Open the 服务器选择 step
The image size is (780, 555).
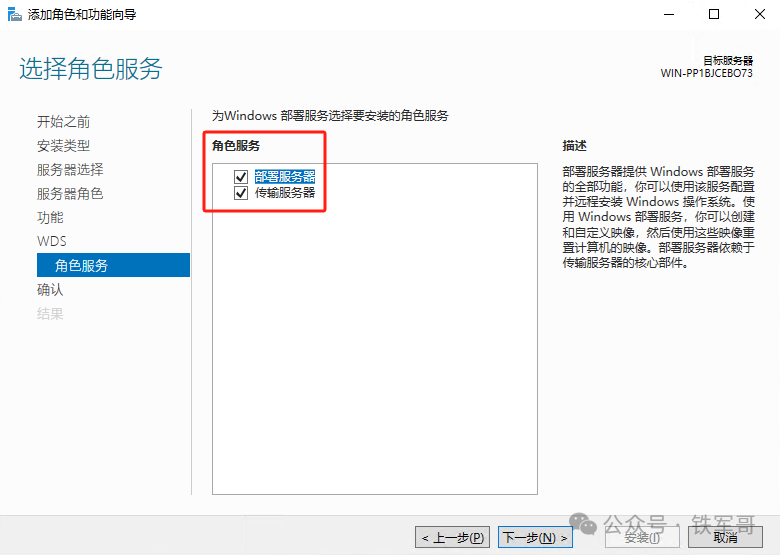click(70, 170)
